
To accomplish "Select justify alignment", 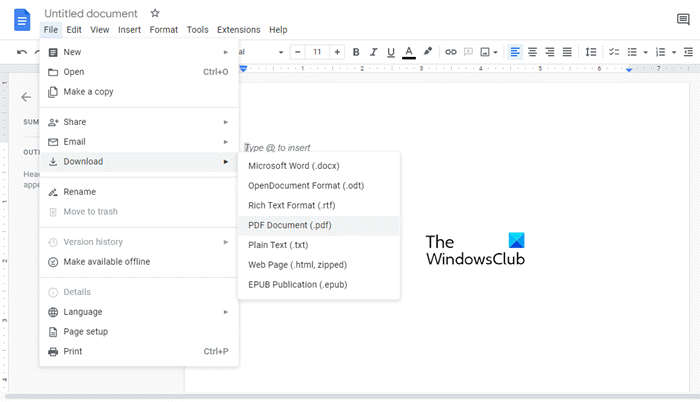I will click(x=567, y=52).
